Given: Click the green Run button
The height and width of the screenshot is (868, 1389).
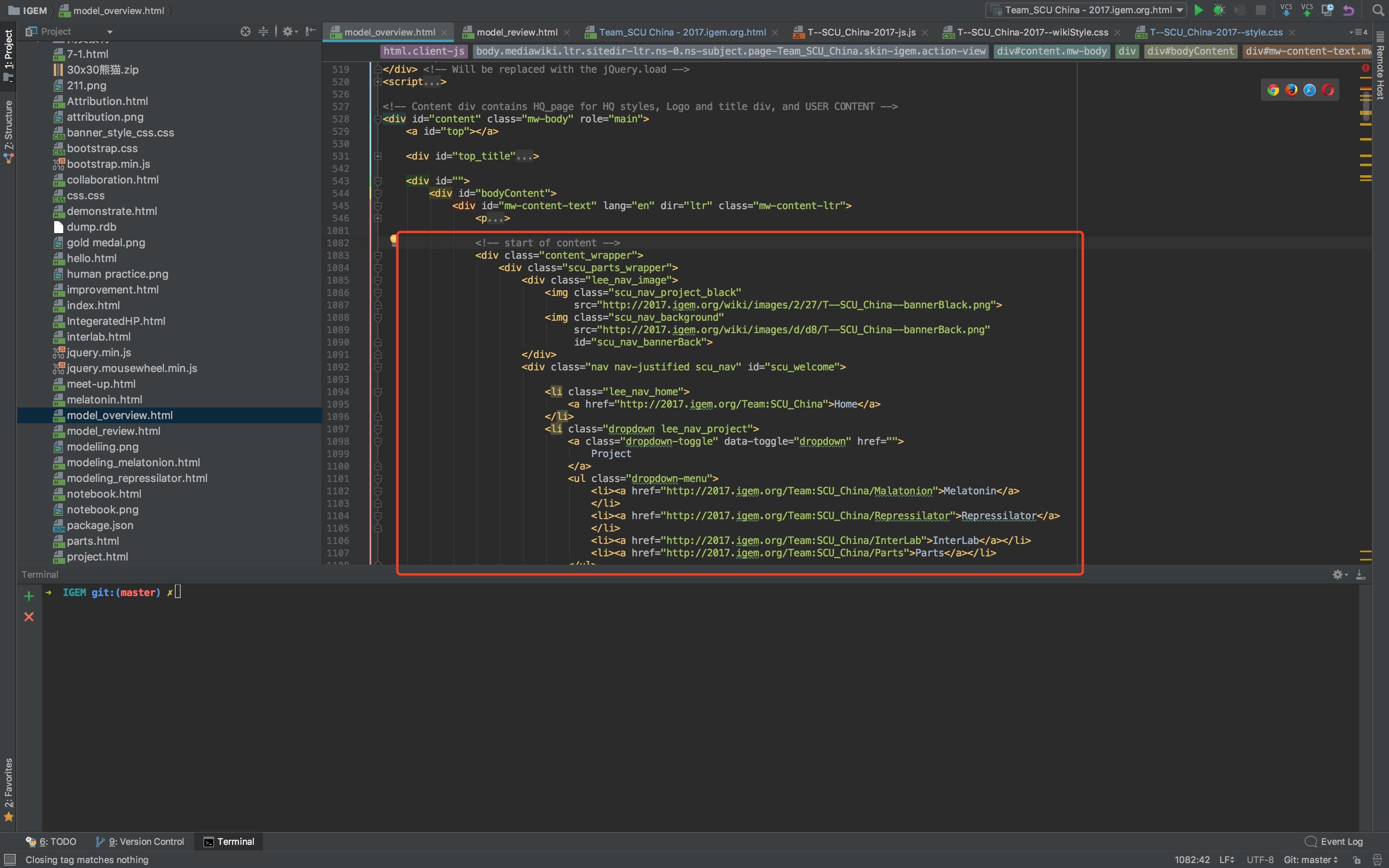Looking at the screenshot, I should [x=1198, y=10].
